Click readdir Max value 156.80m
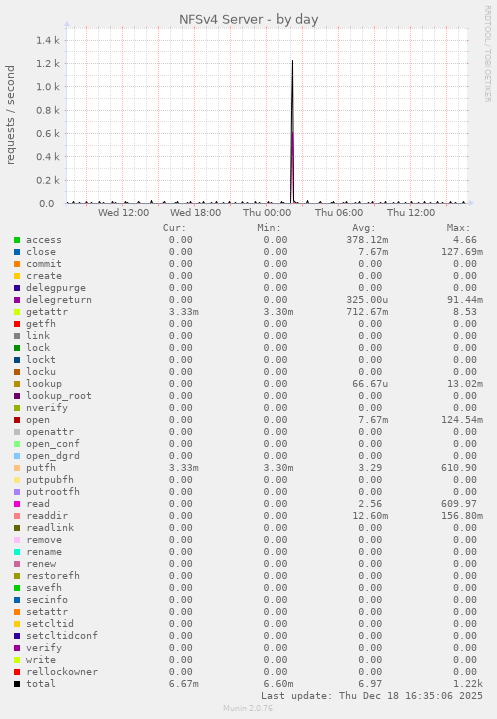 click(x=462, y=516)
